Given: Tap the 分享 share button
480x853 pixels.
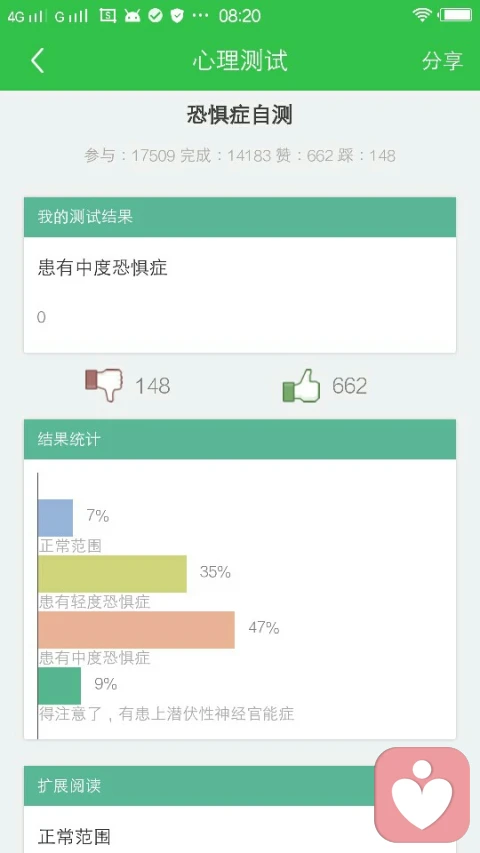Looking at the screenshot, I should click(442, 60).
